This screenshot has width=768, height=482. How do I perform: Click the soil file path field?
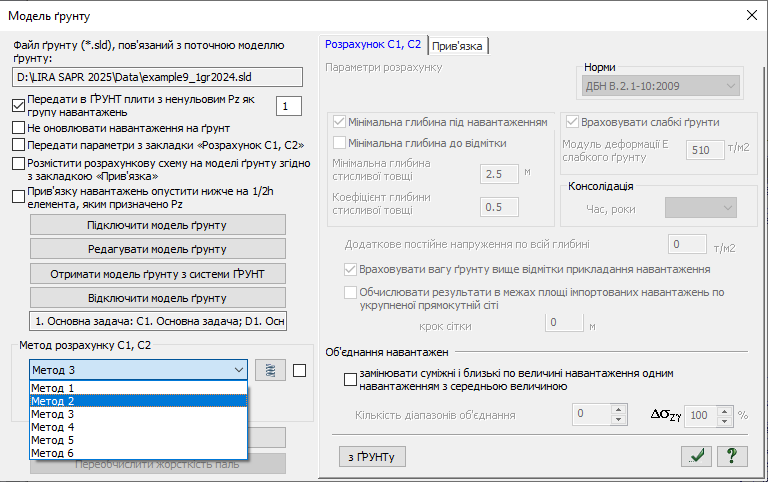click(x=158, y=76)
